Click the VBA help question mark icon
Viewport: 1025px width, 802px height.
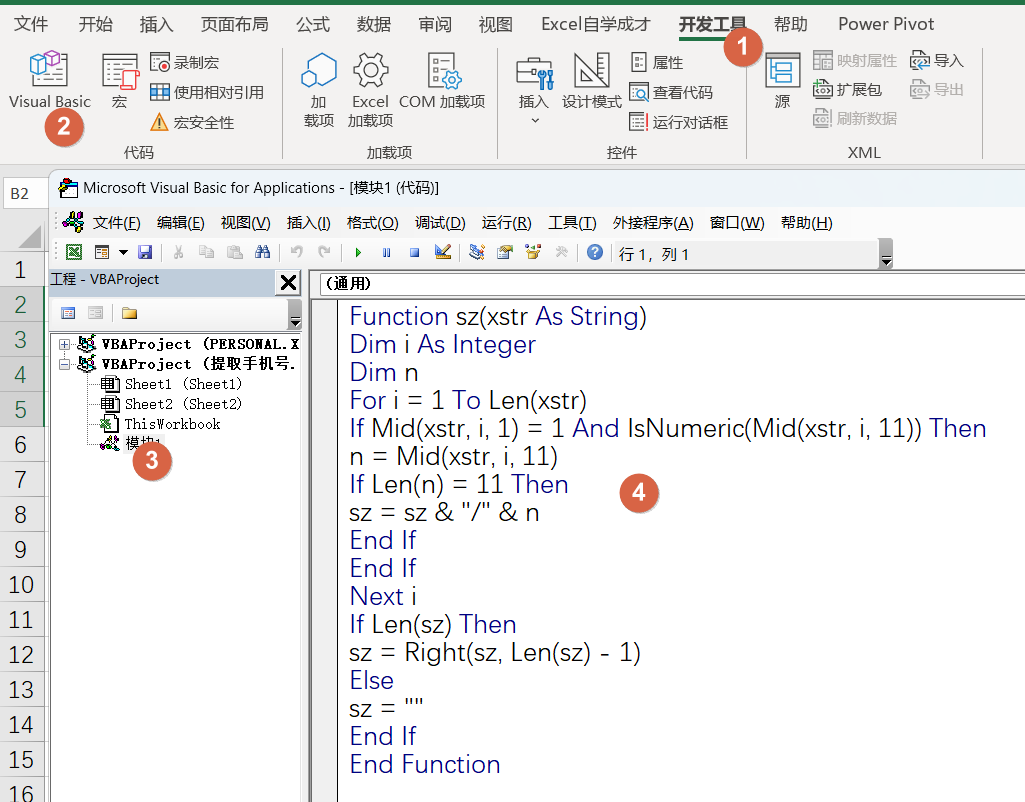[595, 252]
